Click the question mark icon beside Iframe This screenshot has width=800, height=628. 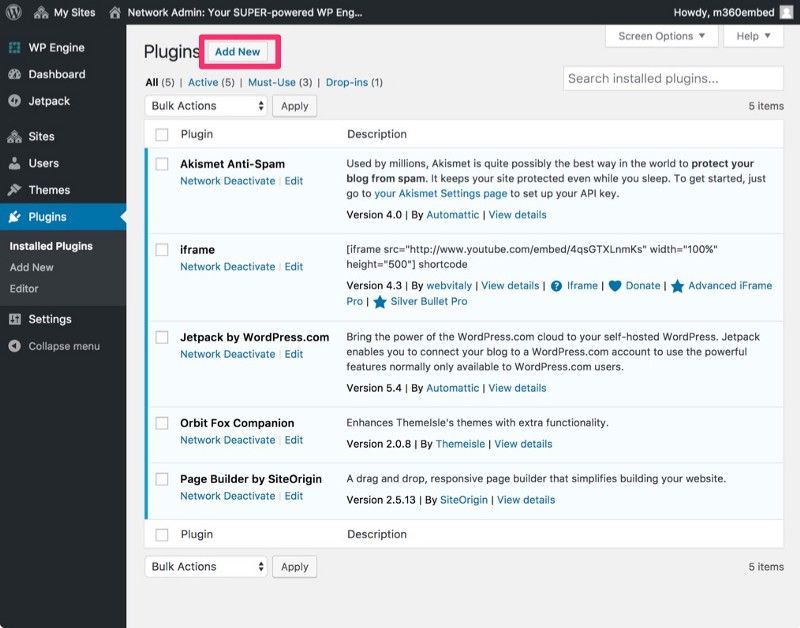pos(557,286)
